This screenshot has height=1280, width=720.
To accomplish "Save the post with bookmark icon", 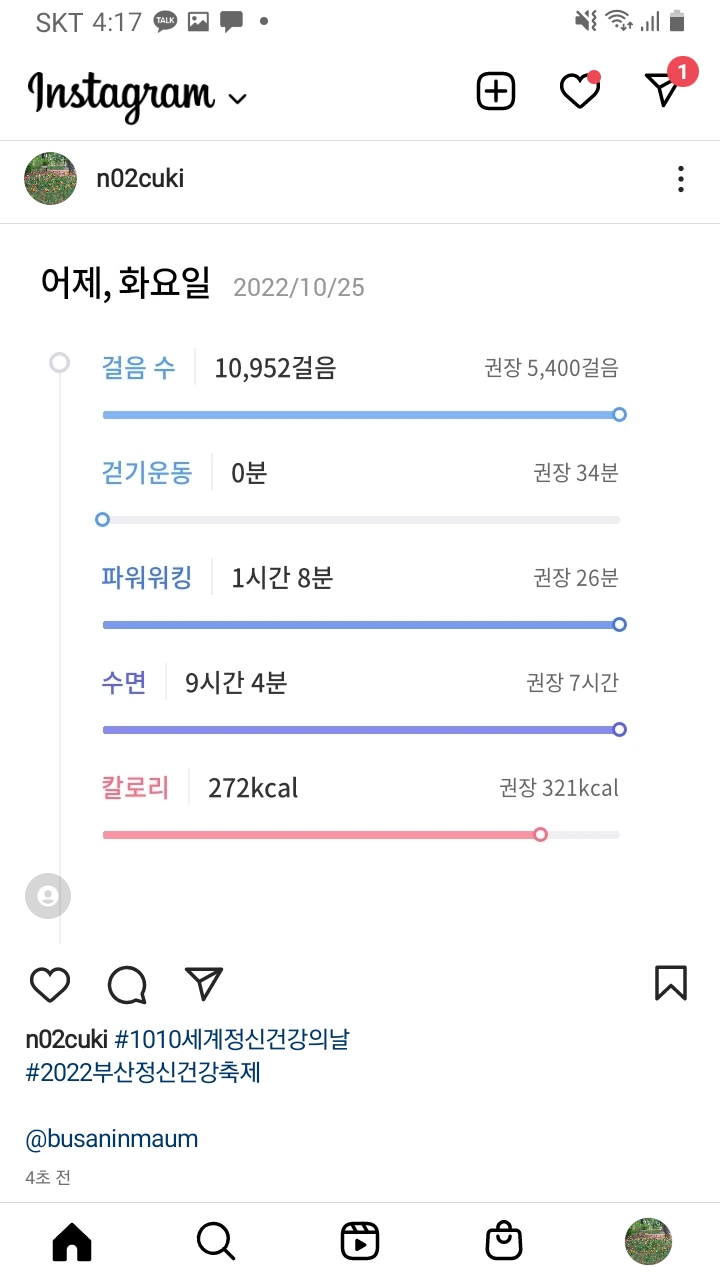I will pos(671,983).
